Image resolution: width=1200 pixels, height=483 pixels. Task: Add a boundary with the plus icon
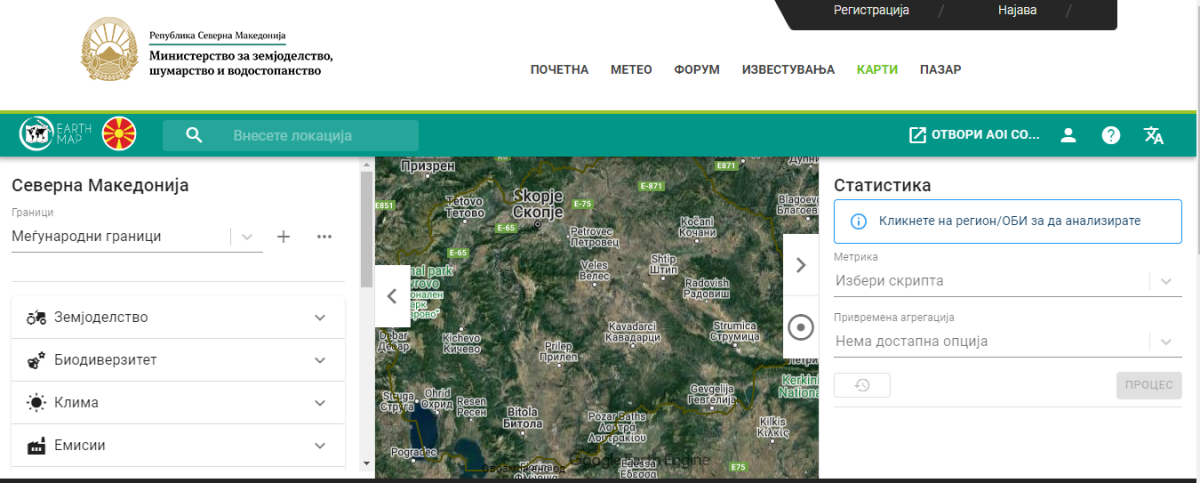[x=283, y=237]
